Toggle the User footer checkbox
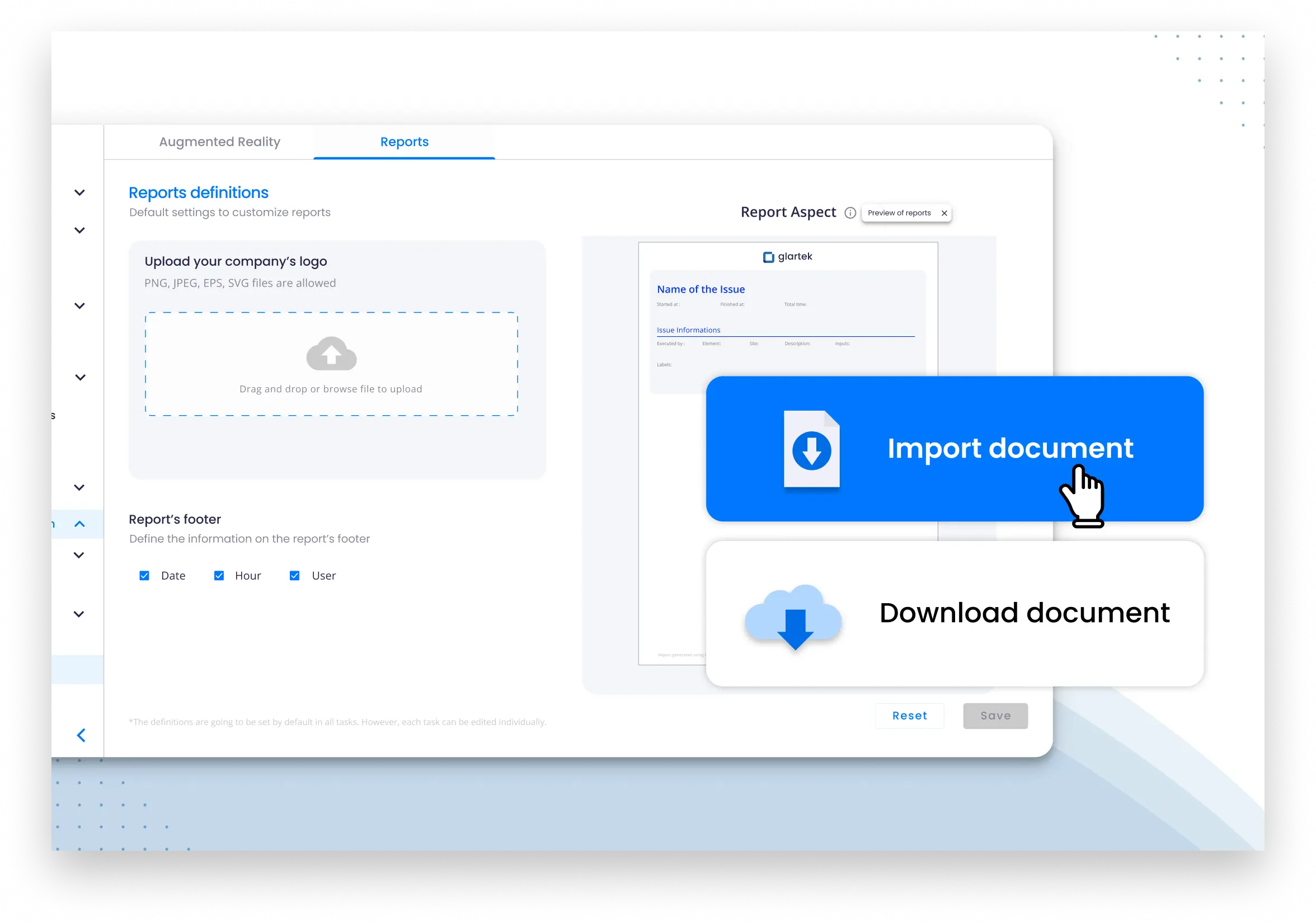Screen dimensions: 1316x922 point(295,575)
